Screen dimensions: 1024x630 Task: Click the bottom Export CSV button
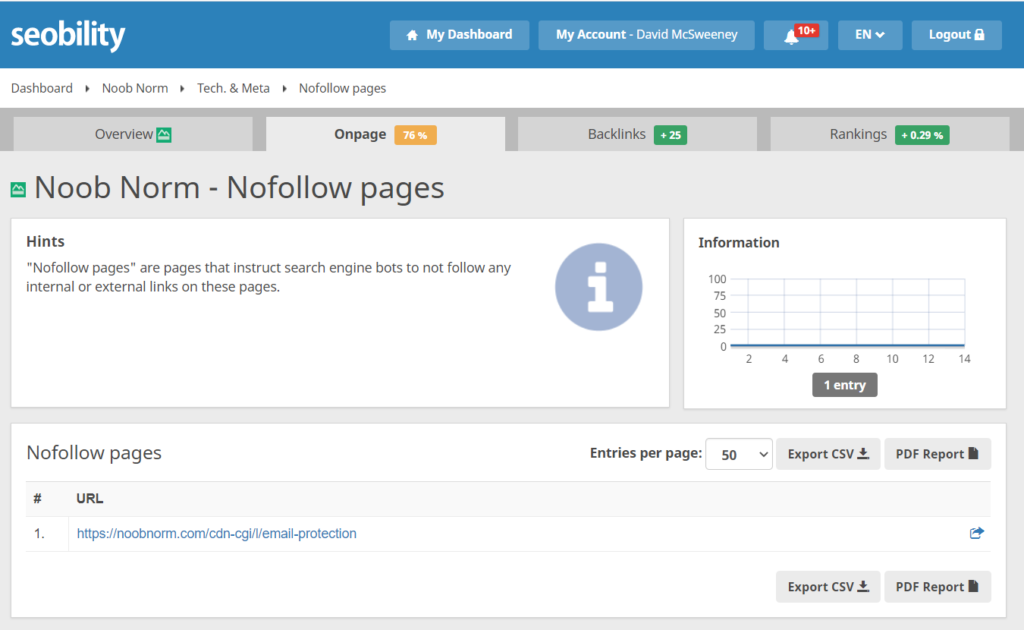[x=827, y=587]
